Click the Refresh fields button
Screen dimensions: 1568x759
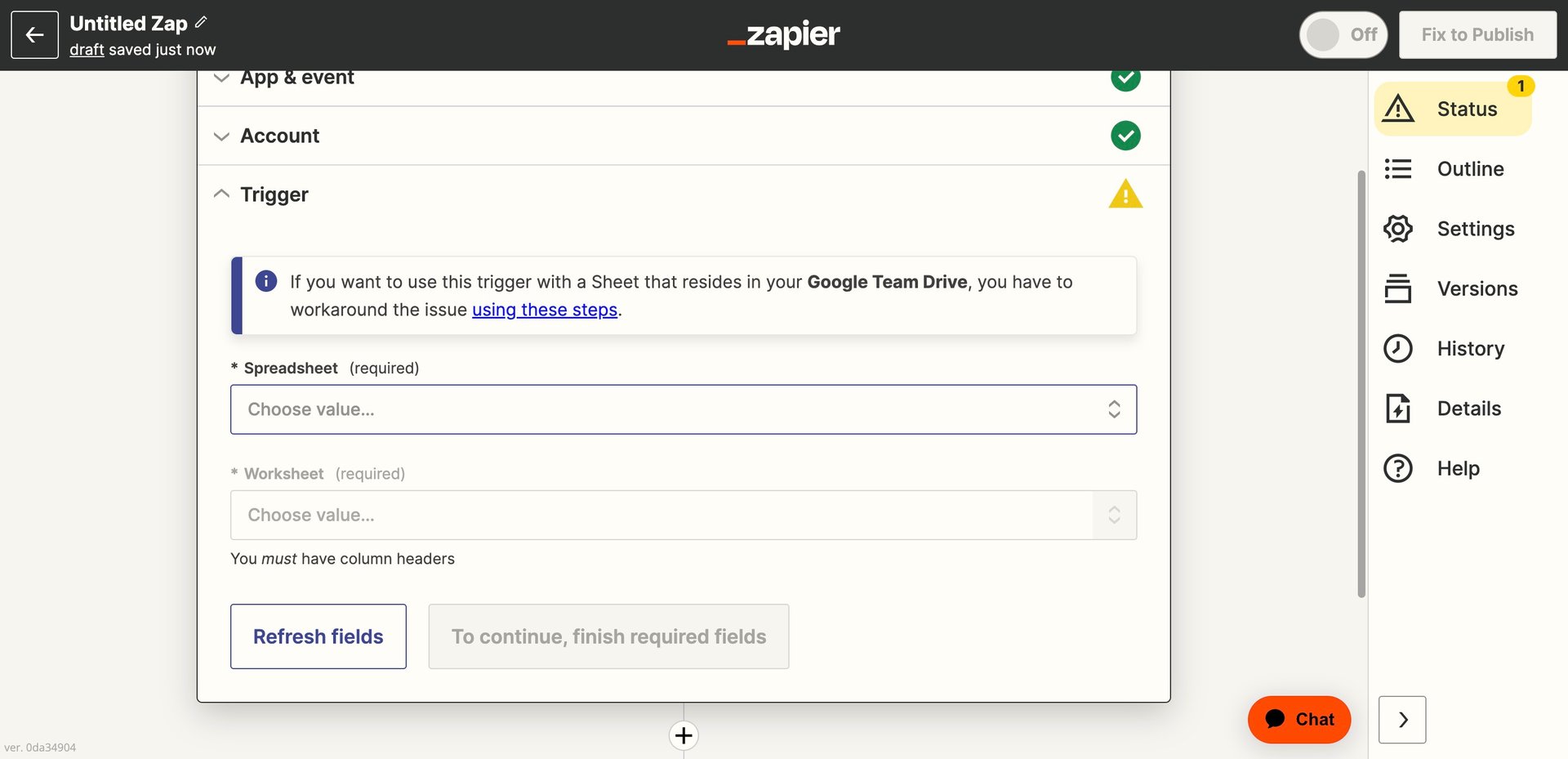point(318,636)
